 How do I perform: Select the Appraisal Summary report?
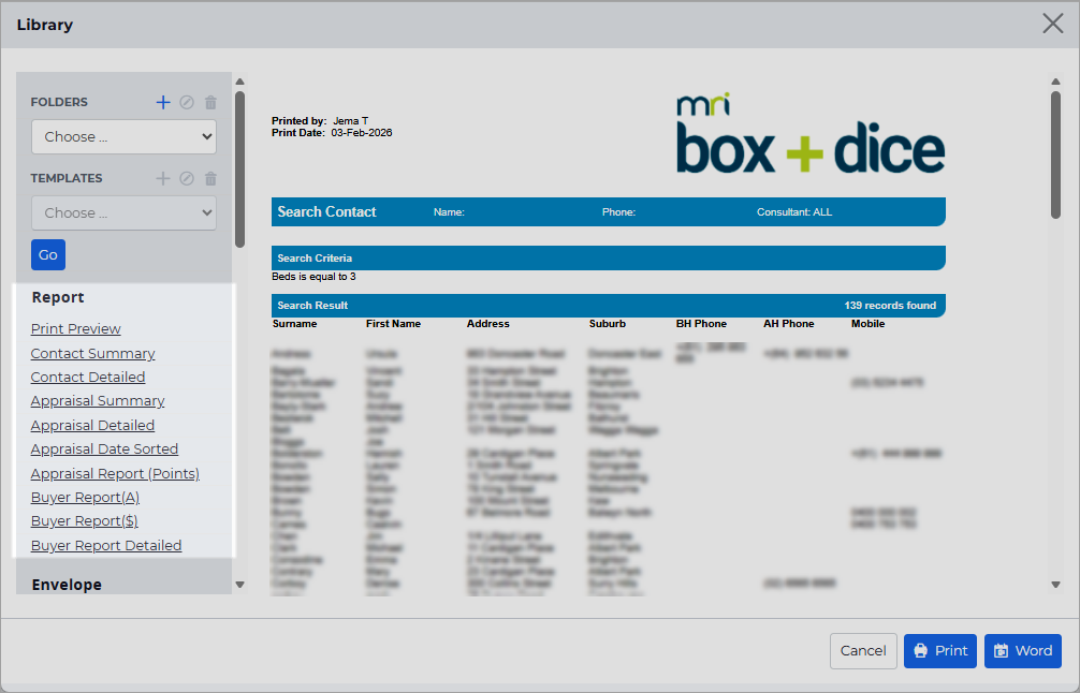98,401
